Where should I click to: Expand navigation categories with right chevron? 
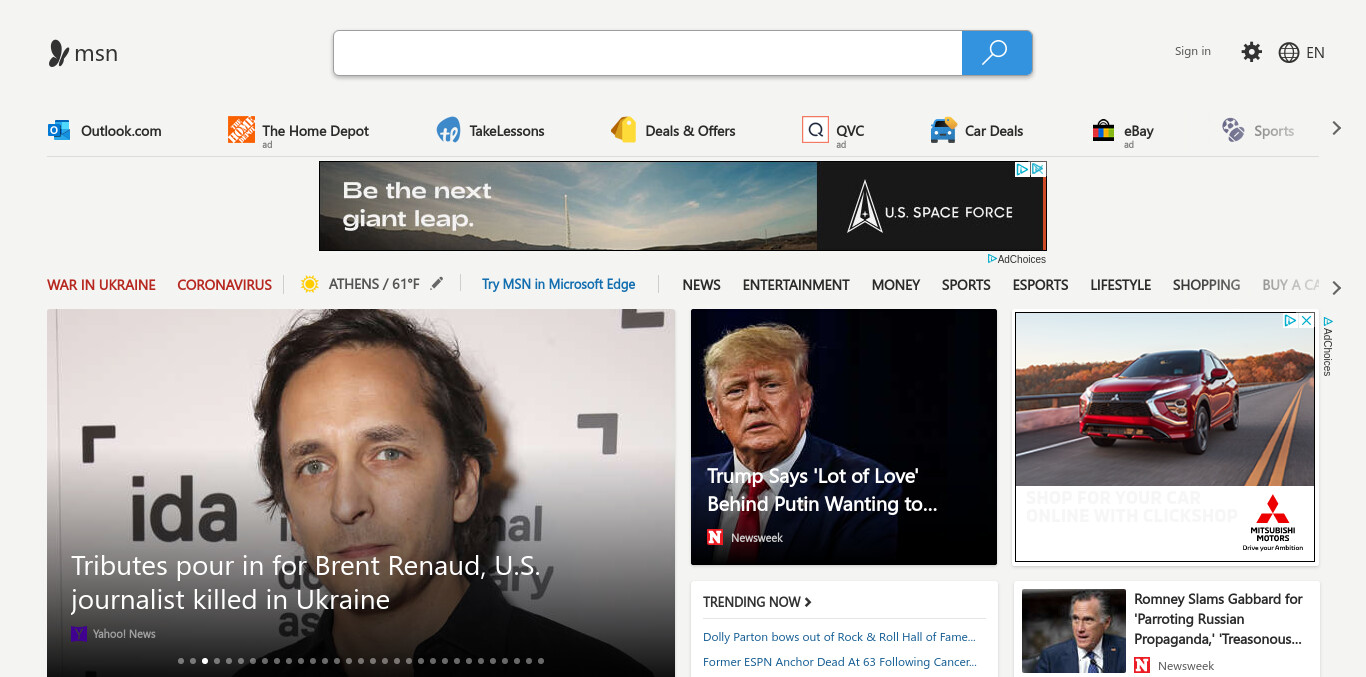tap(1337, 288)
